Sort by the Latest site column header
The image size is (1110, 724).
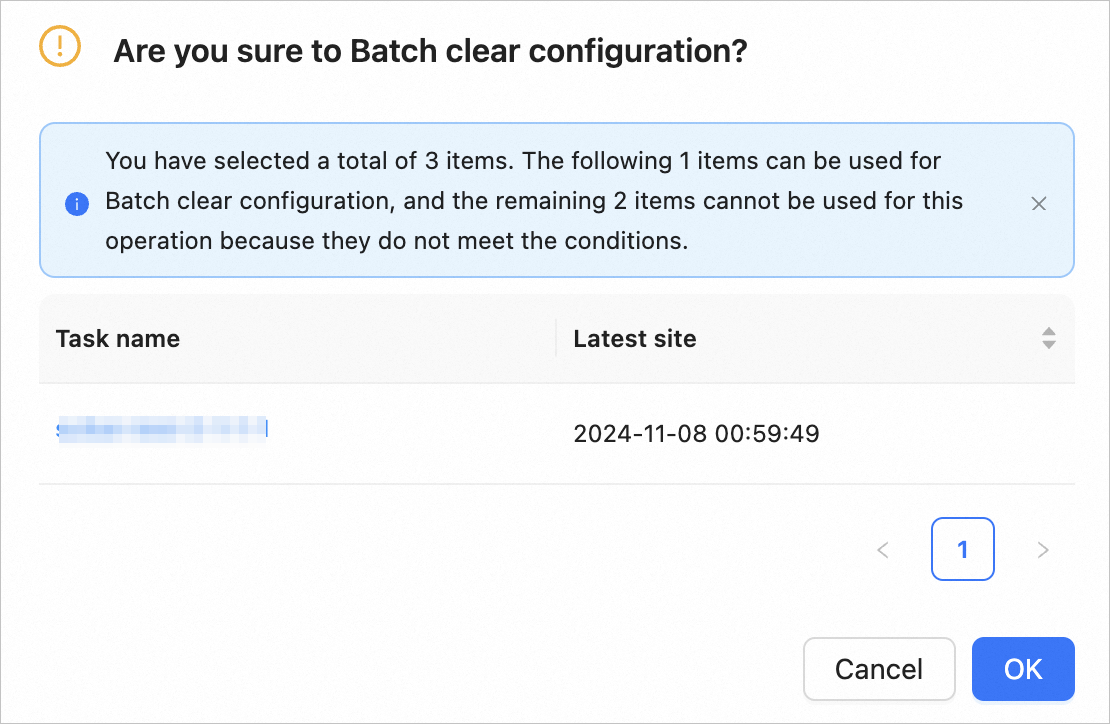point(635,338)
